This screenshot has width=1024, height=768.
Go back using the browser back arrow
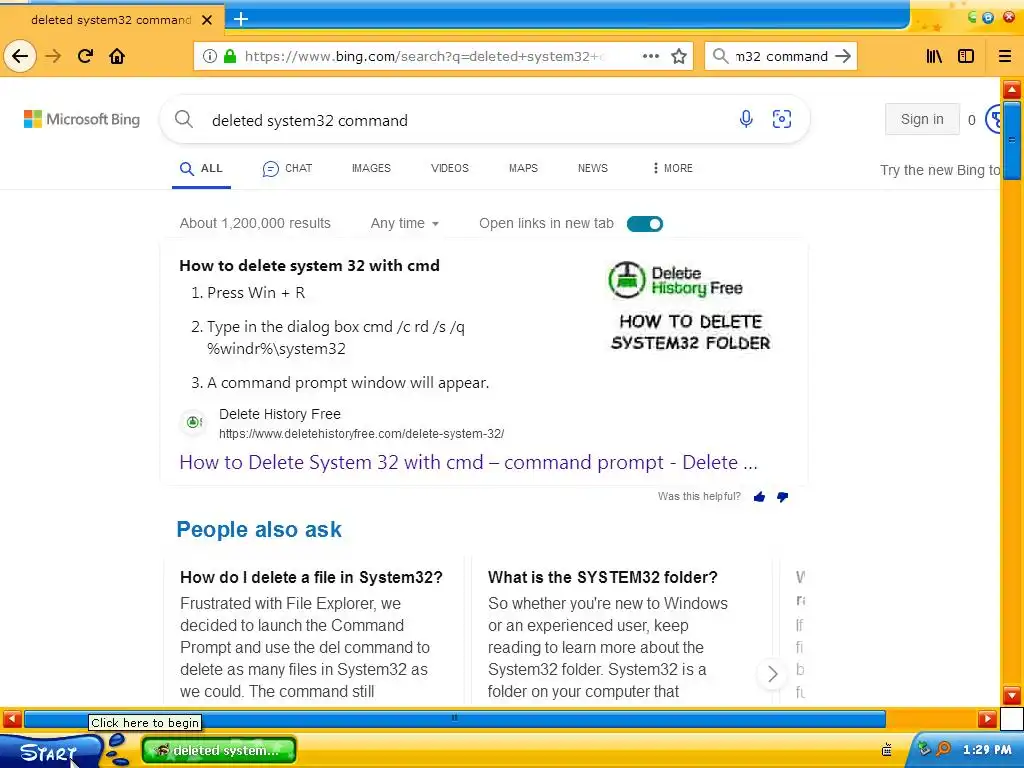pos(20,56)
